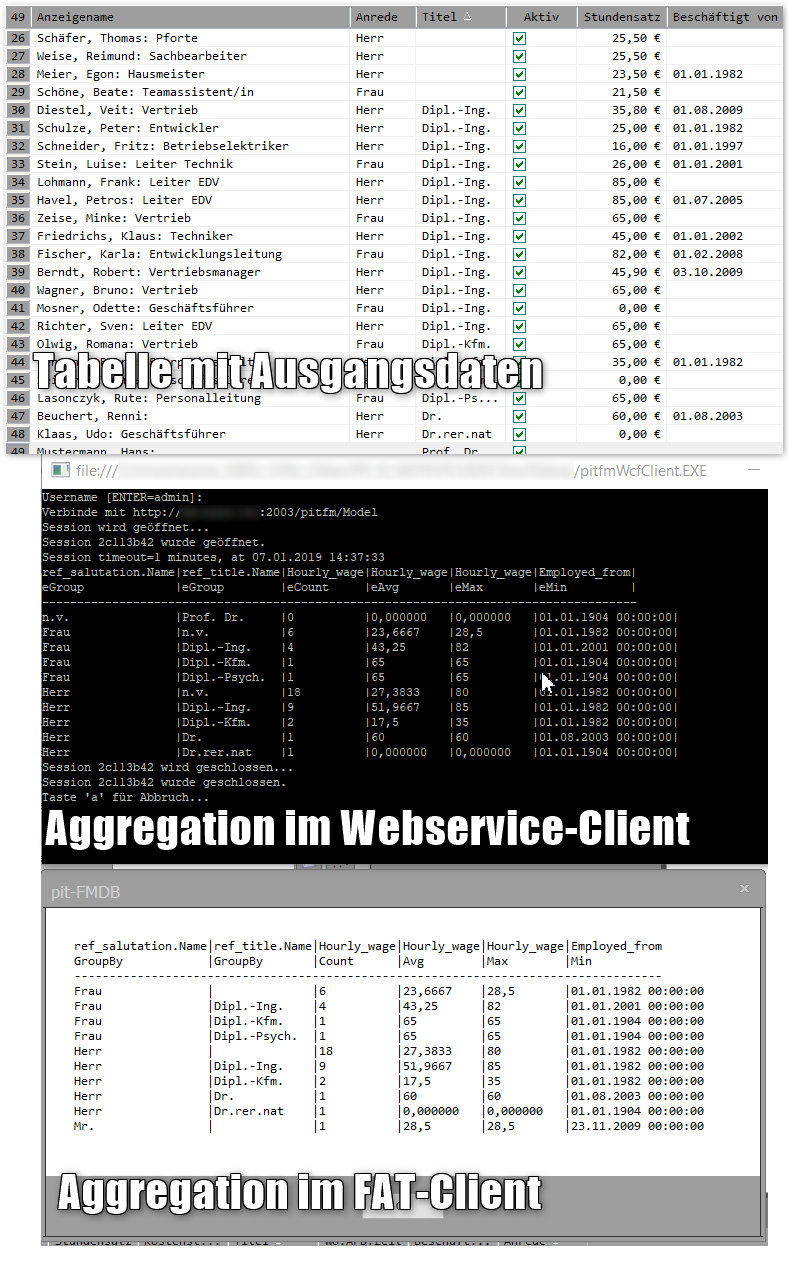
Task: Click the Dipl.-Kfm. title cell for Olwig
Action: tap(461, 344)
